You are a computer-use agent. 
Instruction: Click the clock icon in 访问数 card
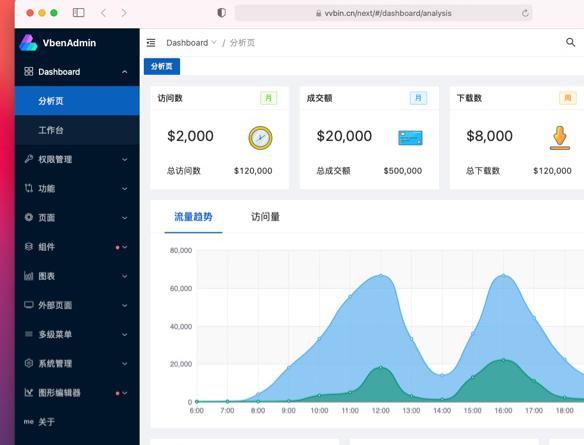(x=260, y=138)
